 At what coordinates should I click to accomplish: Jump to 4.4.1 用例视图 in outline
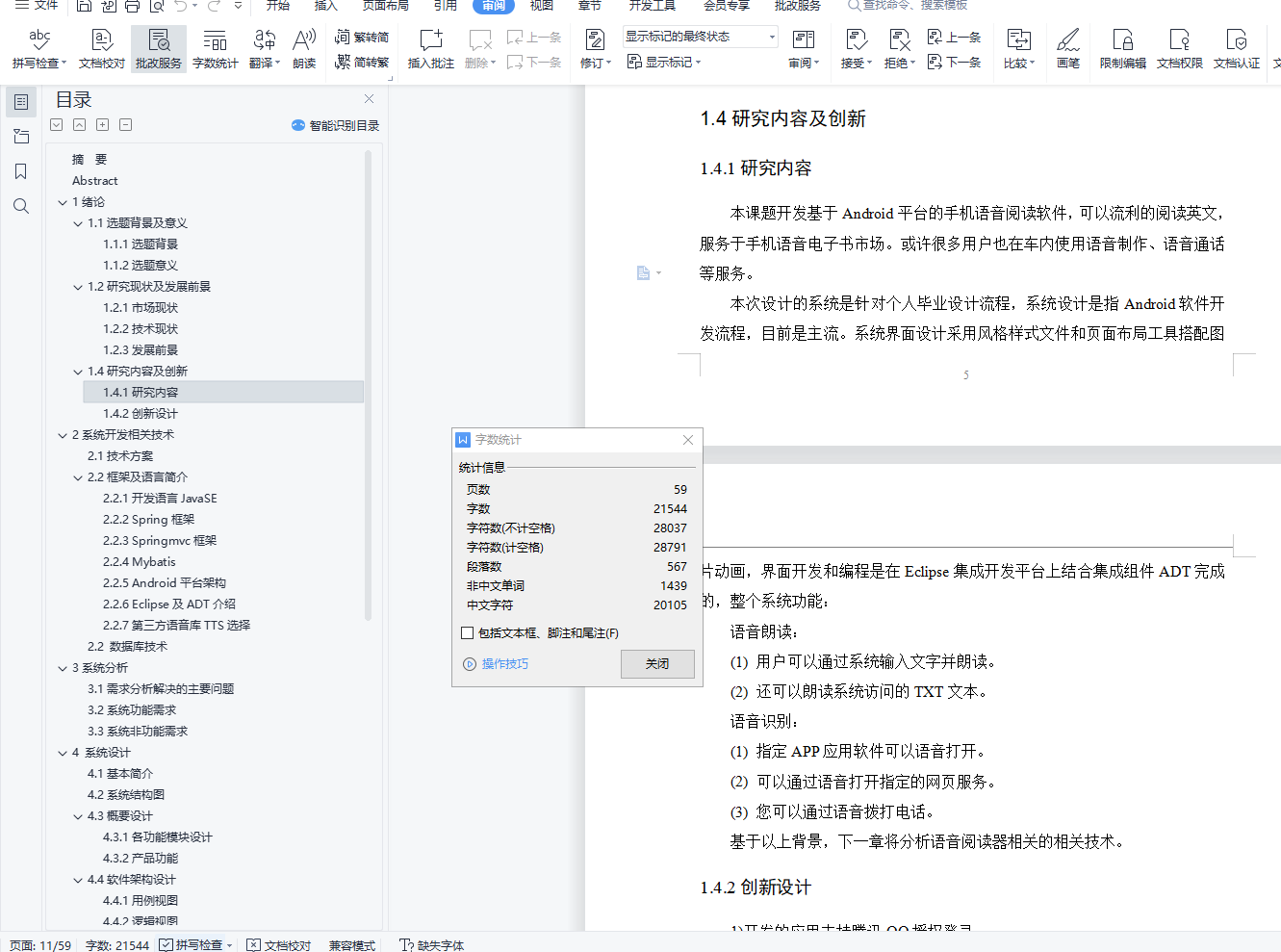(141, 901)
